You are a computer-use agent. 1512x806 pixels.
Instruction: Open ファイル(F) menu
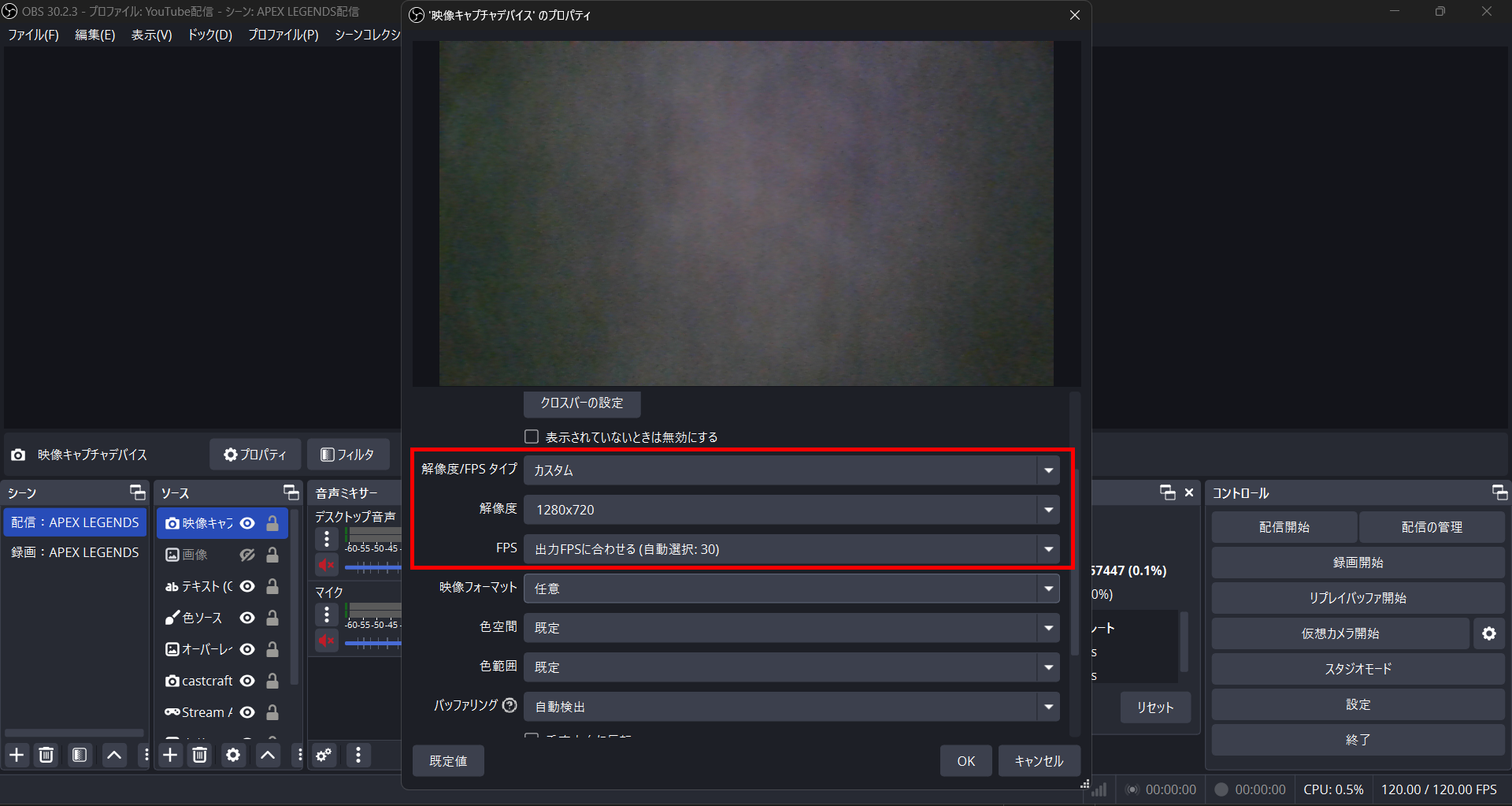[33, 35]
